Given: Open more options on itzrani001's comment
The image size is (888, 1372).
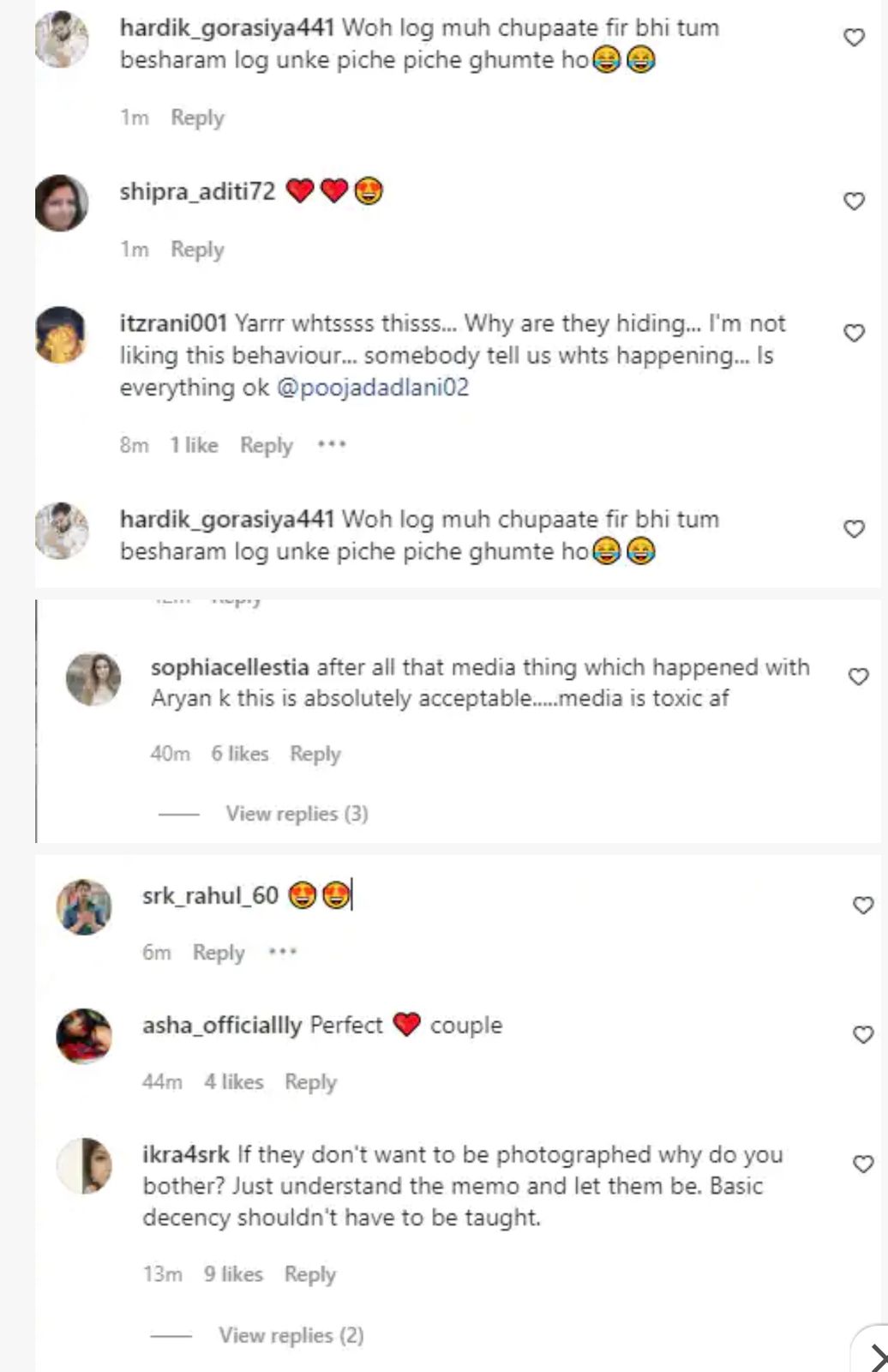Looking at the screenshot, I should (x=332, y=445).
